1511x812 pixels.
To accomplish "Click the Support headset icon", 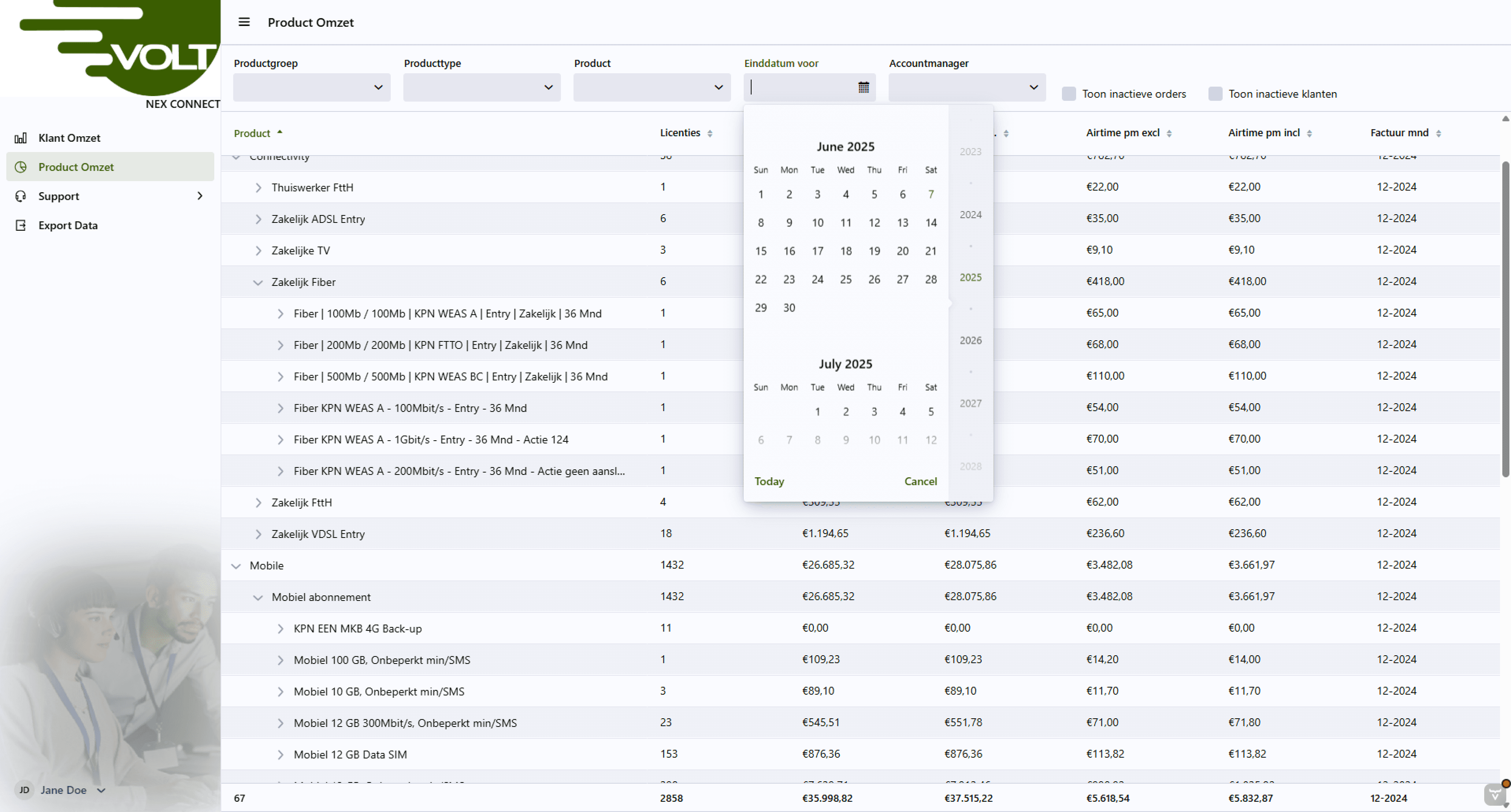I will pos(20,197).
